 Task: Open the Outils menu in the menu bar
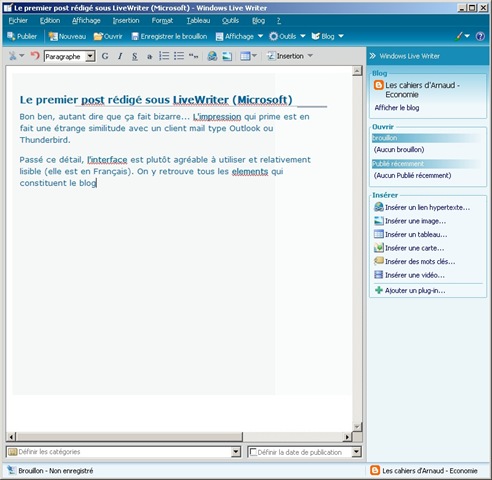230,21
